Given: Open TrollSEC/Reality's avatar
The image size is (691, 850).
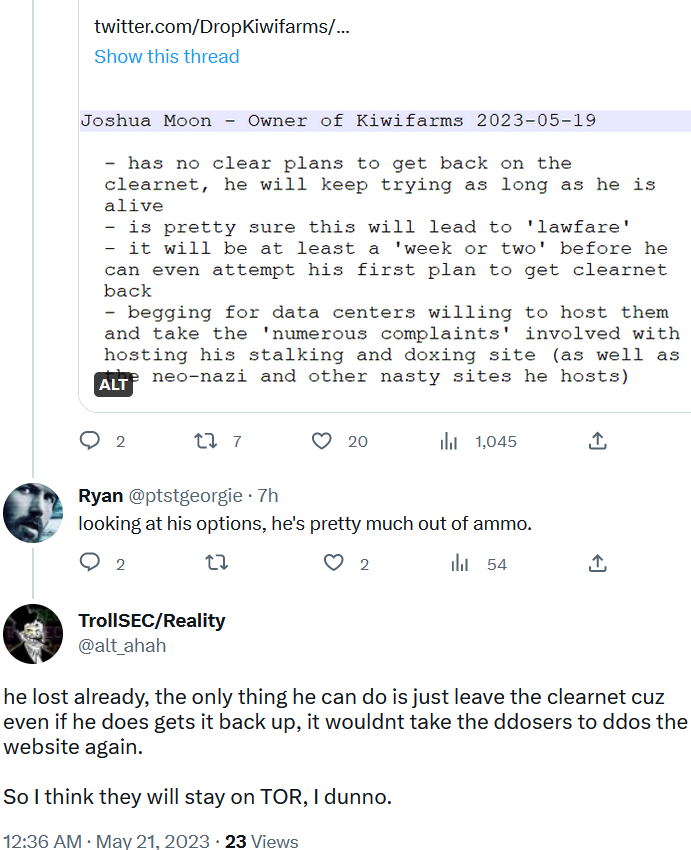Looking at the screenshot, I should click(34, 634).
